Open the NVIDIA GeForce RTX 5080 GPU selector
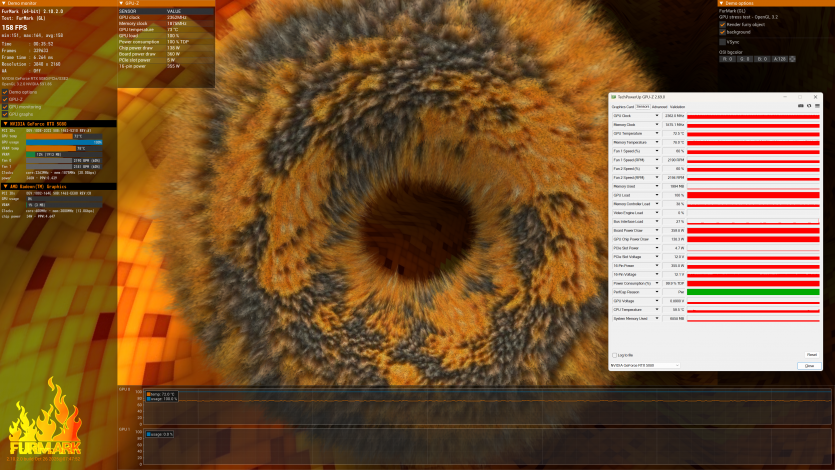This screenshot has width=835, height=470. pyautogui.click(x=645, y=365)
